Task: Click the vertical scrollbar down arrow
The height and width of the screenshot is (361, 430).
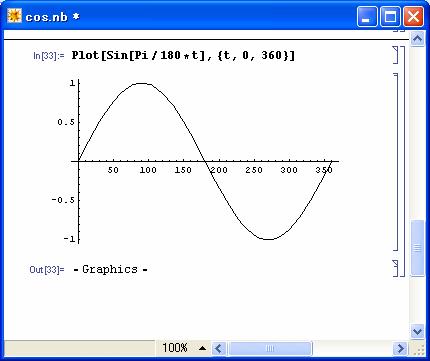Action: point(417,331)
